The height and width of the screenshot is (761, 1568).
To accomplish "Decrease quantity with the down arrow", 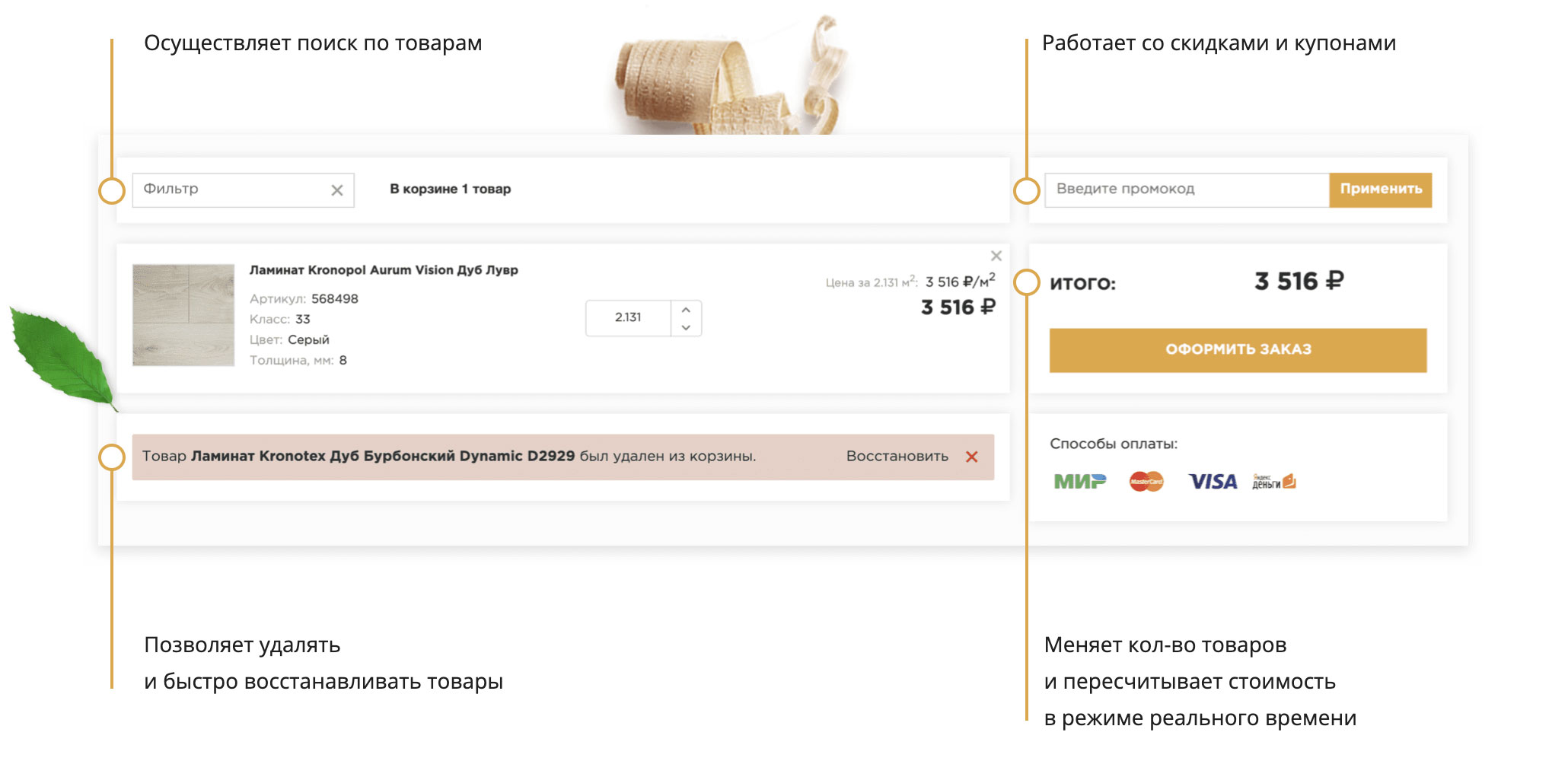I will point(686,327).
